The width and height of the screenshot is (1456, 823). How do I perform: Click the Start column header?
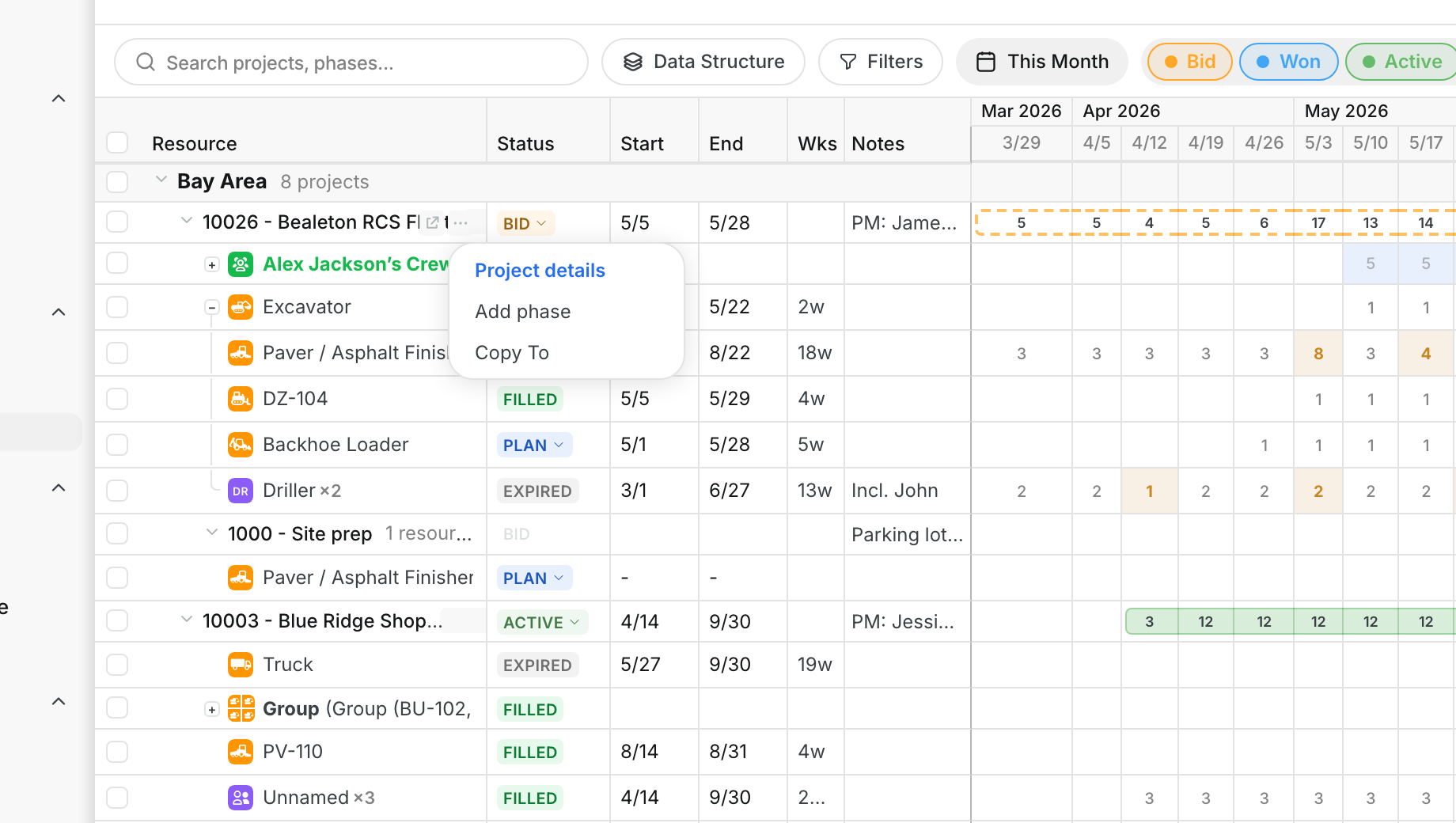pyautogui.click(x=642, y=143)
